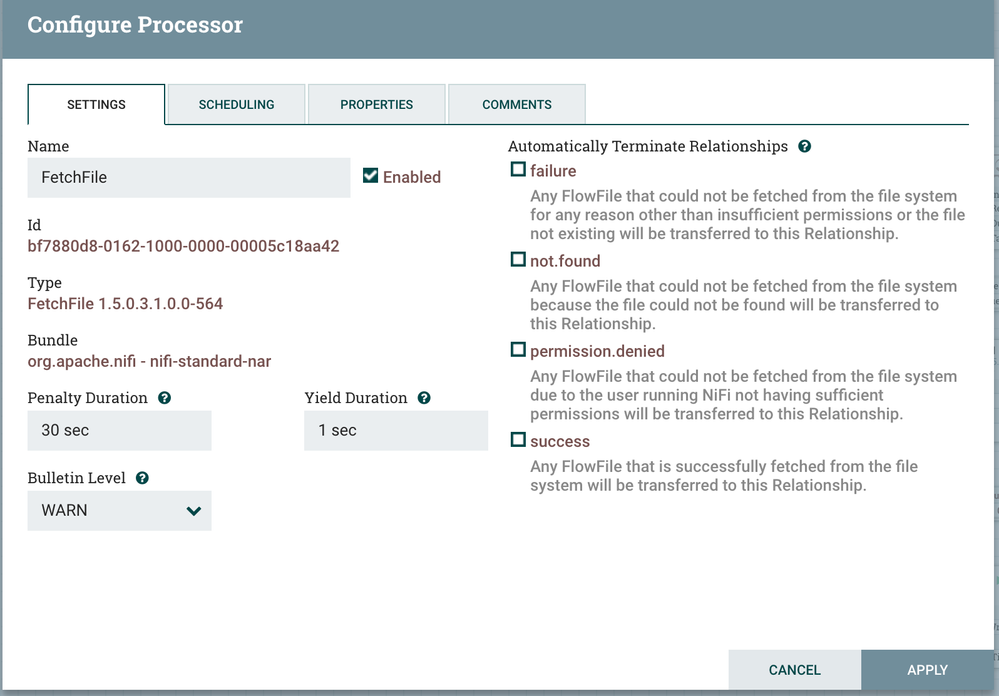Viewport: 999px width, 696px height.
Task: Check the success relationship checkbox
Action: click(518, 440)
